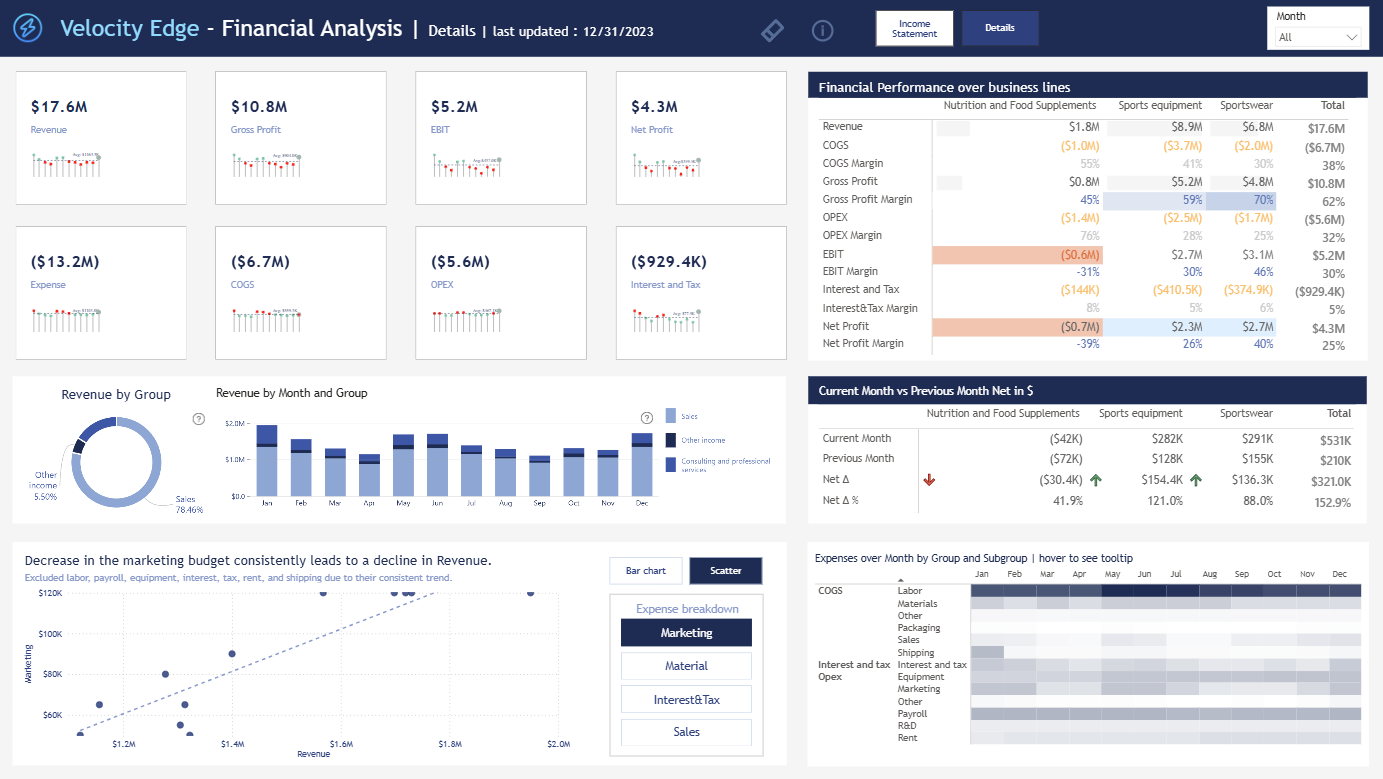Click the Sales legend color swatch

[x=671, y=416]
